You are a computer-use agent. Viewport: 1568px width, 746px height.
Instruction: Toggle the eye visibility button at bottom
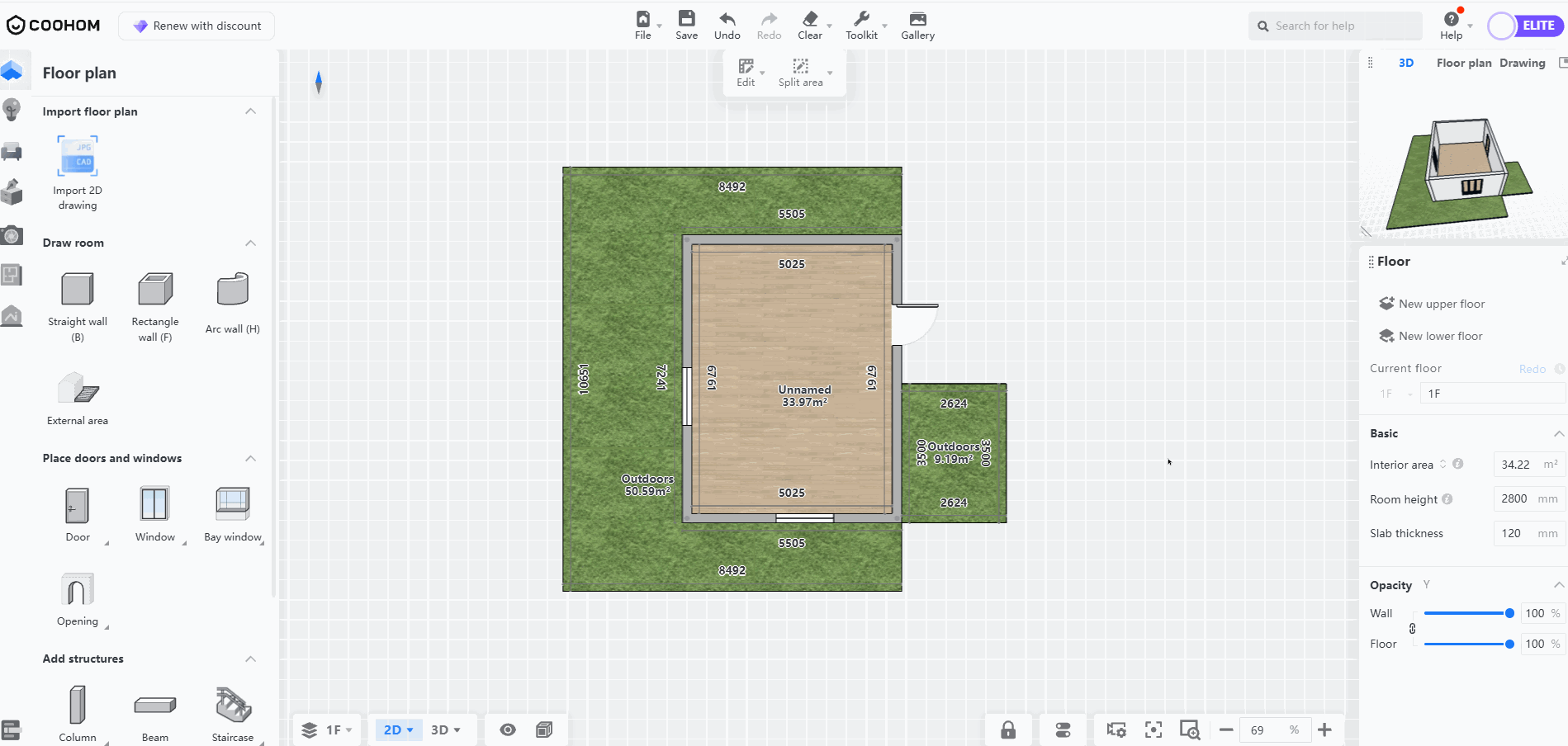click(508, 729)
